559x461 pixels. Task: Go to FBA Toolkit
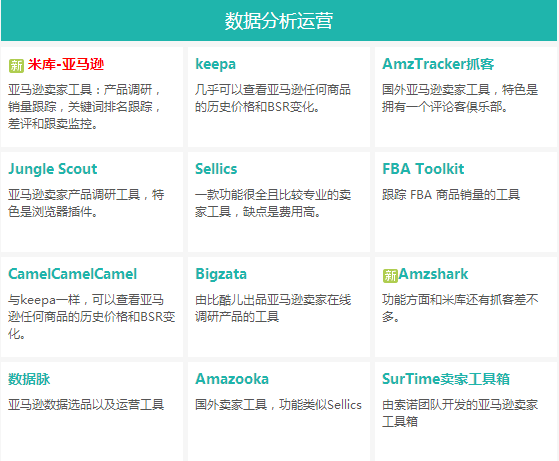coord(423,169)
